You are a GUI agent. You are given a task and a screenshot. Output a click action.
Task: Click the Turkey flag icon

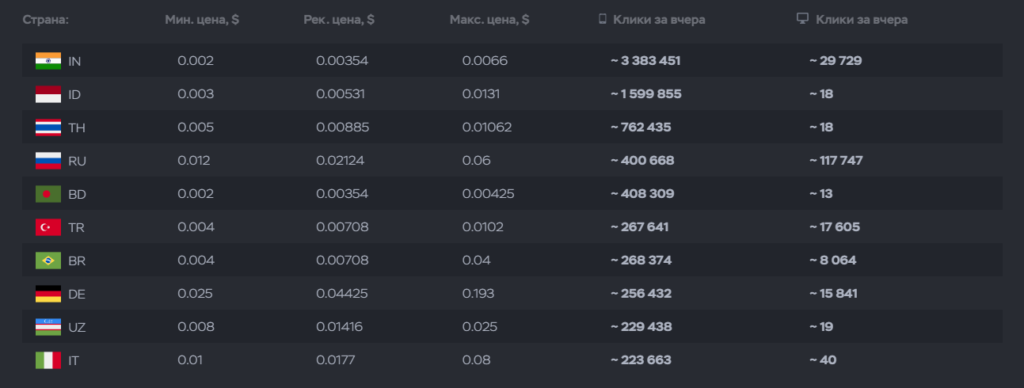tap(48, 227)
